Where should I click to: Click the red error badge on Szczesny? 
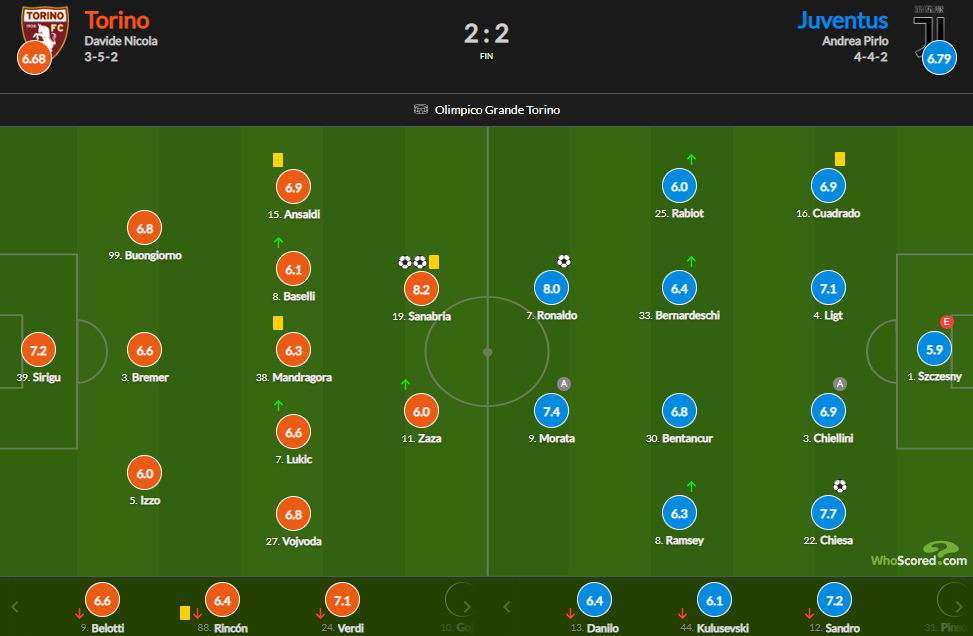click(946, 321)
